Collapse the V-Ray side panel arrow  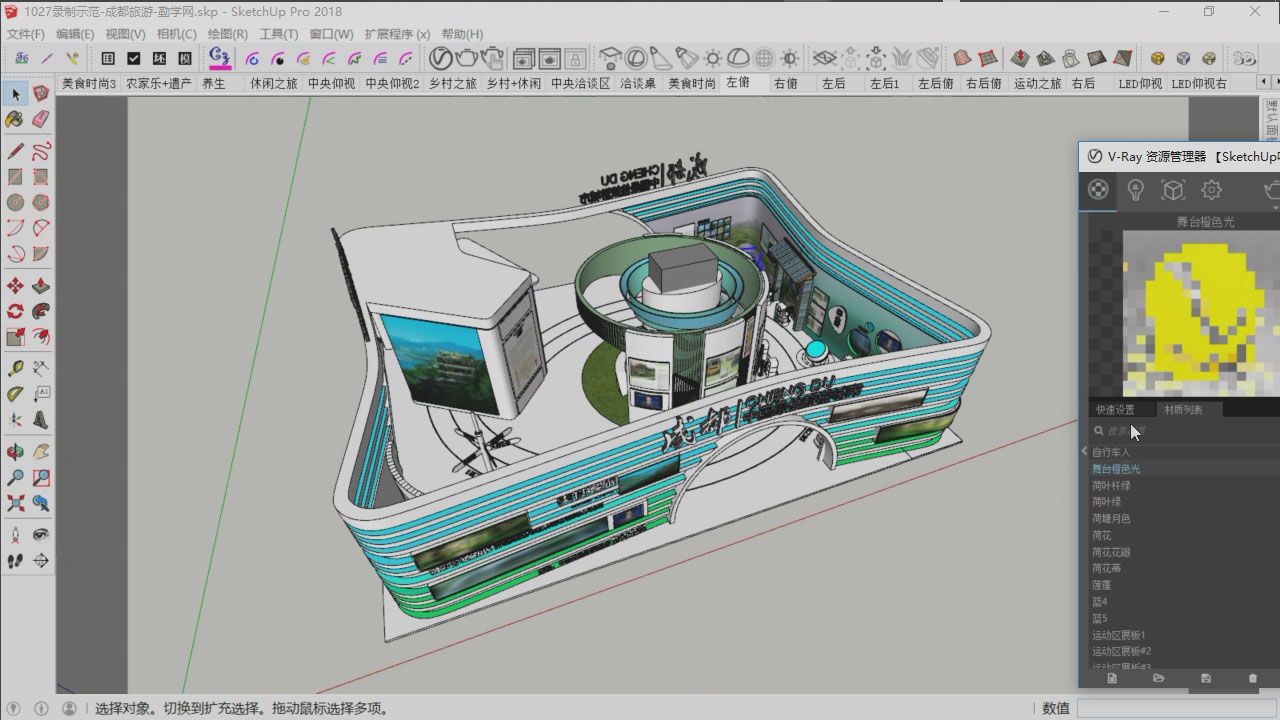tap(1084, 452)
